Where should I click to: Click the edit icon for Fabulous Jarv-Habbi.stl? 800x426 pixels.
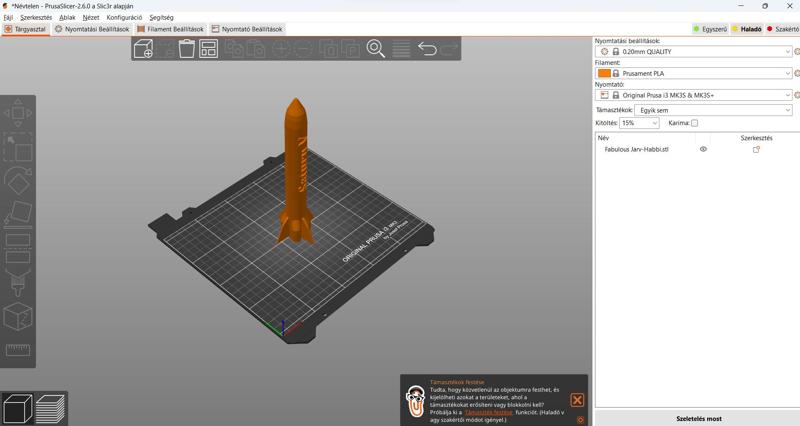756,149
